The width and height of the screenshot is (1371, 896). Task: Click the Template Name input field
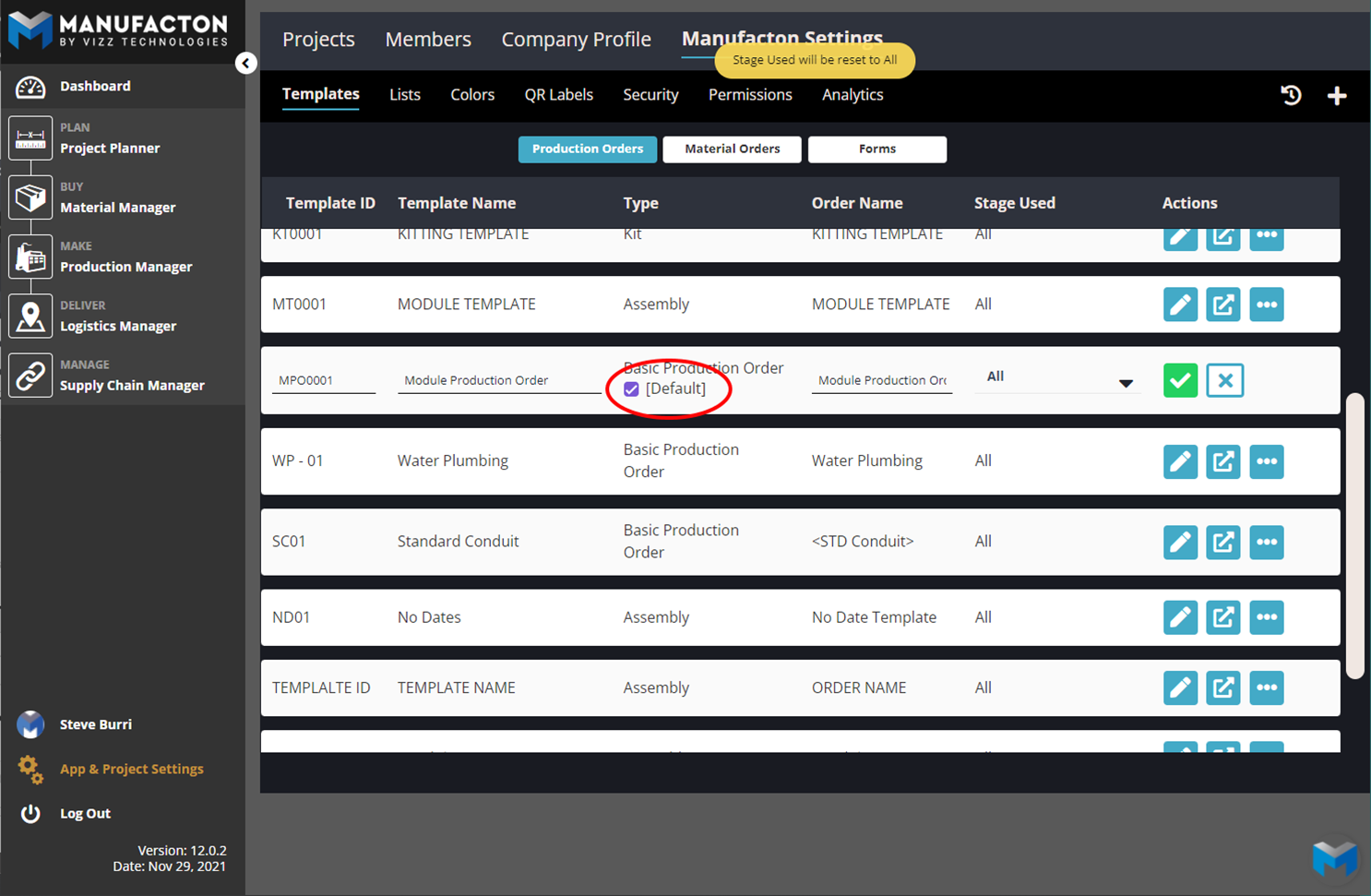(498, 380)
